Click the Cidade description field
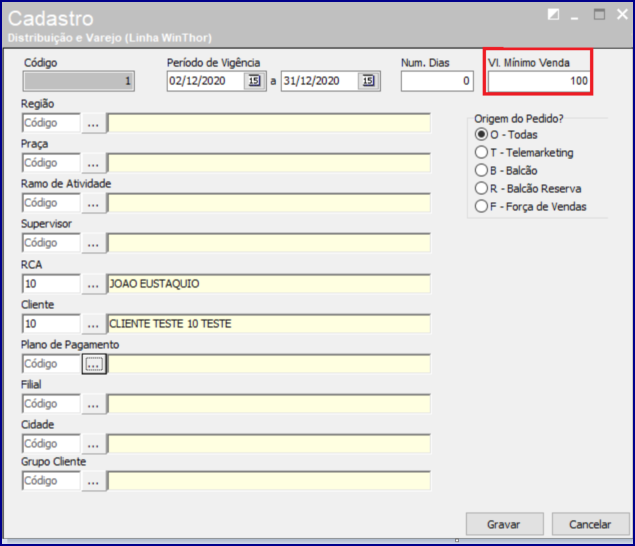 (268, 444)
